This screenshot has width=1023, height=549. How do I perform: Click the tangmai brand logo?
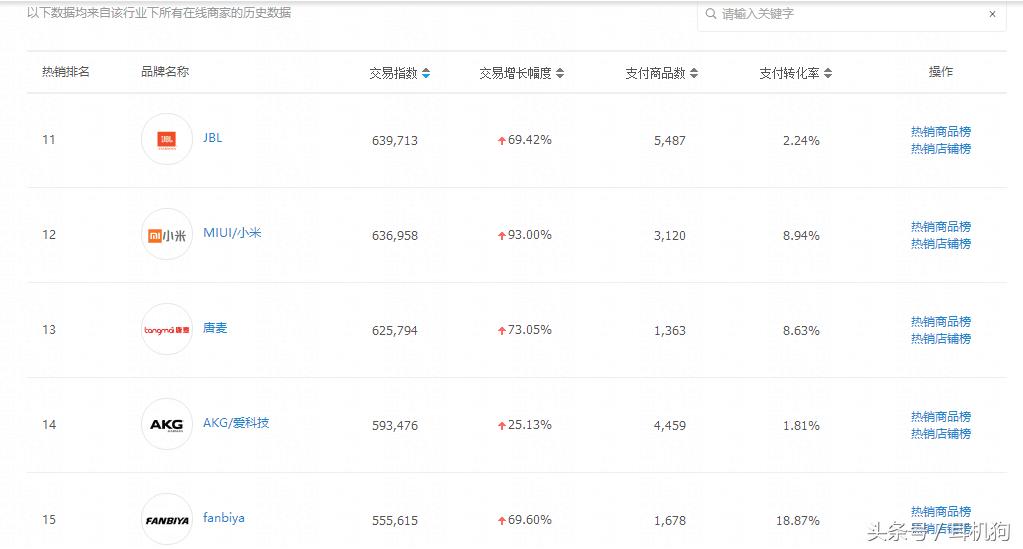[x=167, y=330]
